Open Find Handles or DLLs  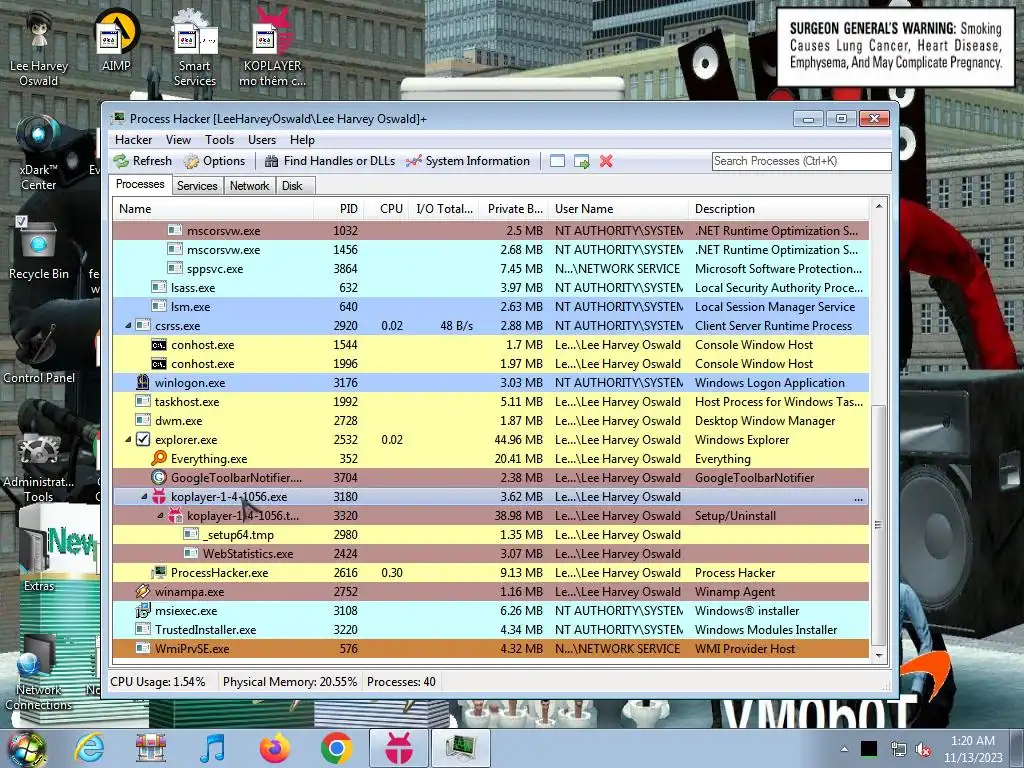(x=330, y=161)
